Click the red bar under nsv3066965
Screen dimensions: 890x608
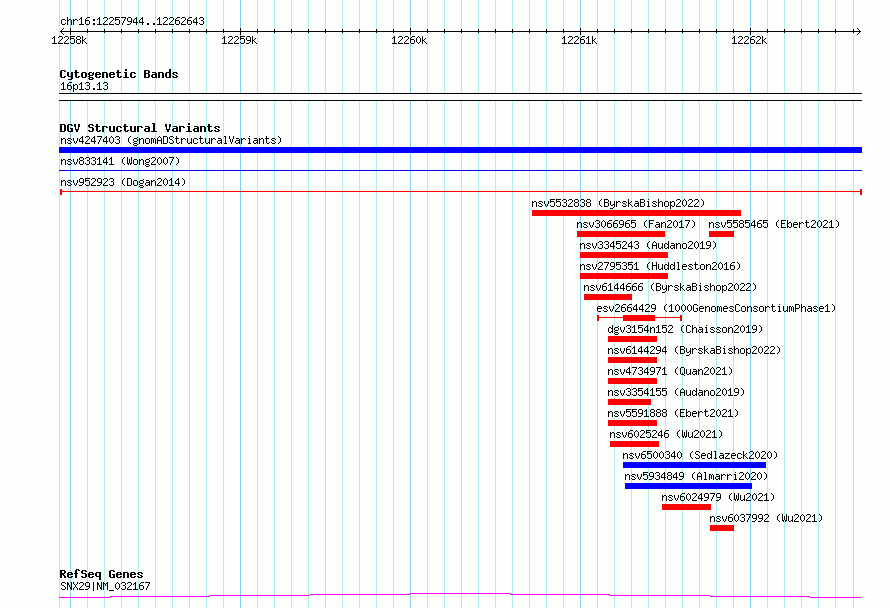(x=621, y=234)
